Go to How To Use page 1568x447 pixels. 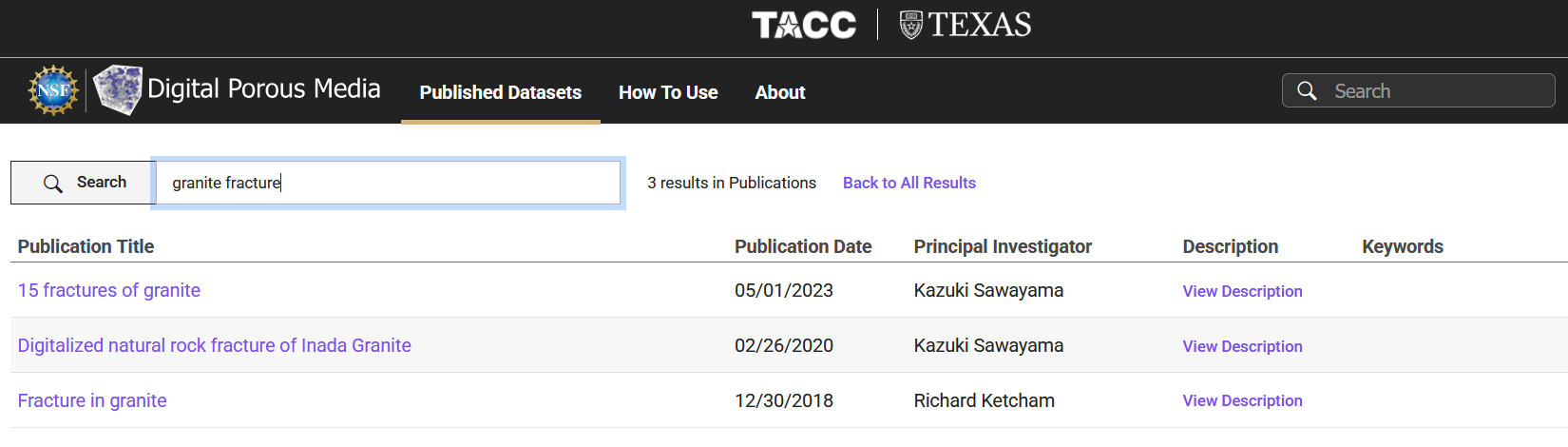click(668, 92)
